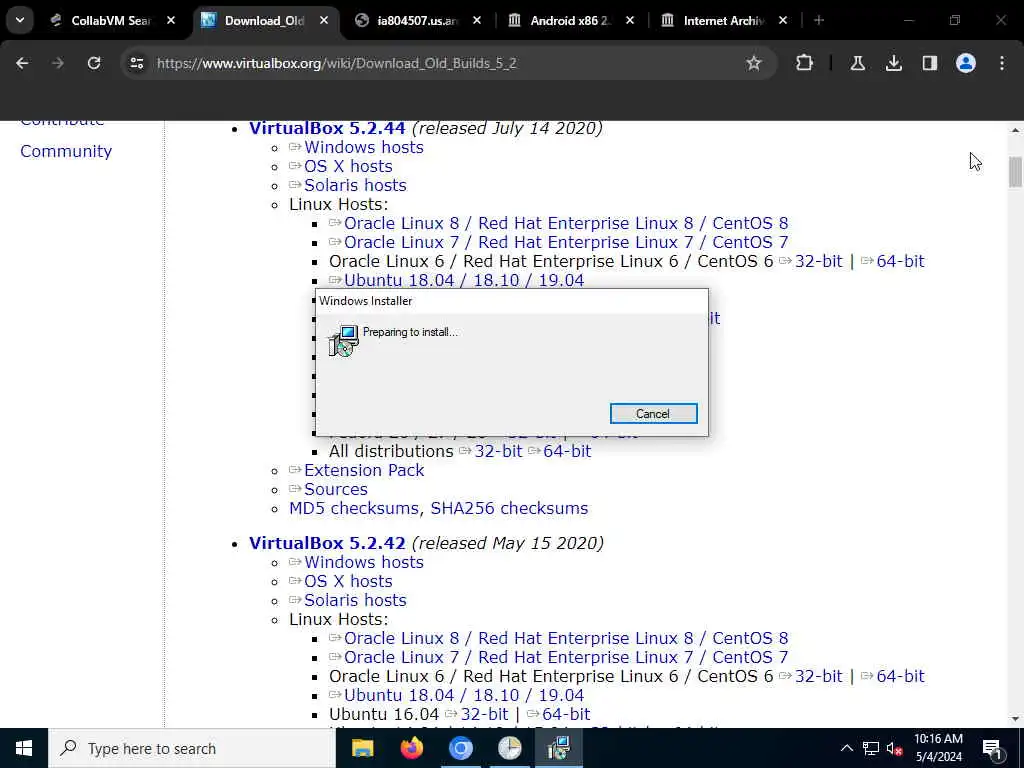The image size is (1024, 768).
Task: Launch Firefox from the taskbar
Action: coord(411,748)
